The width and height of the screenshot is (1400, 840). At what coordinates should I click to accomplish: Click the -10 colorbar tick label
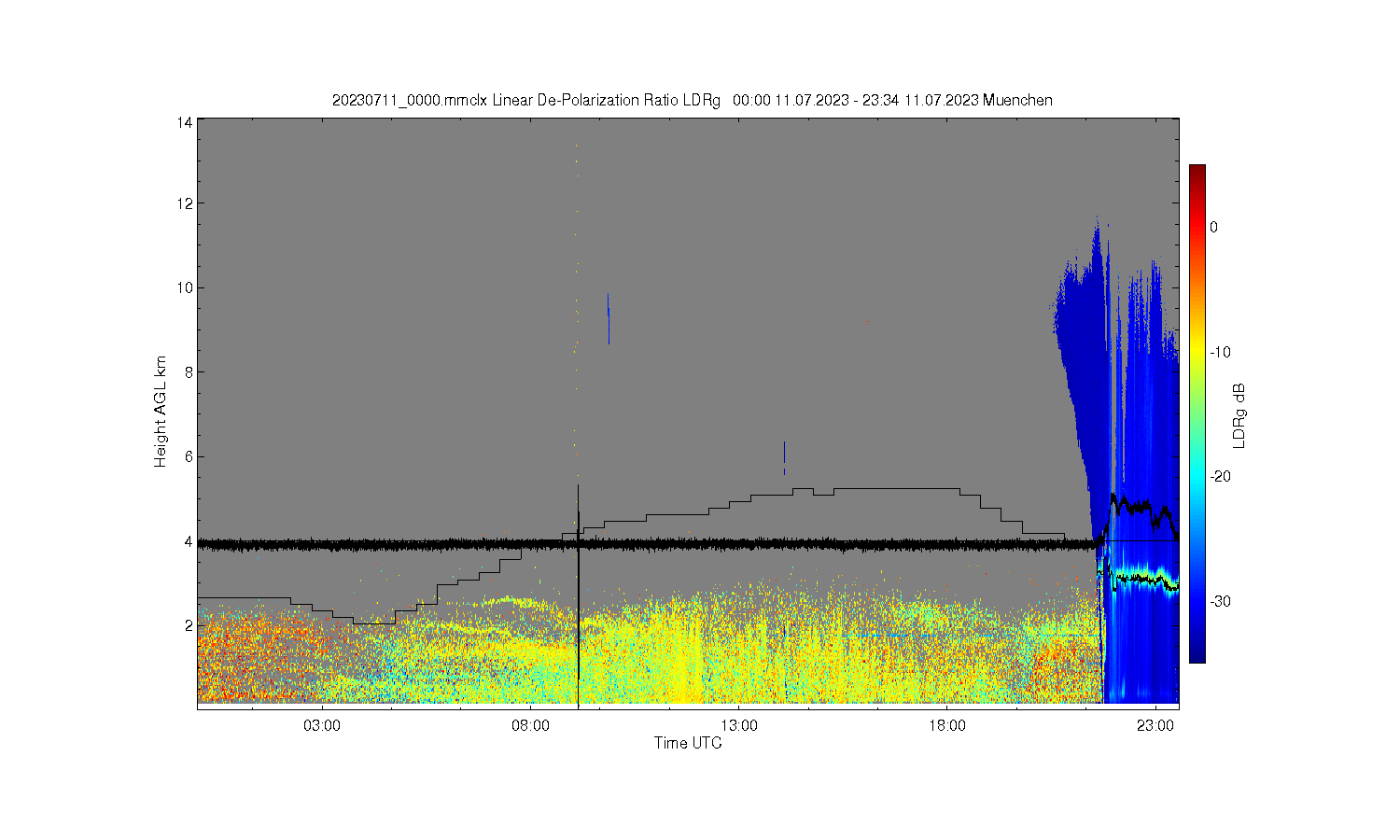[x=1222, y=352]
